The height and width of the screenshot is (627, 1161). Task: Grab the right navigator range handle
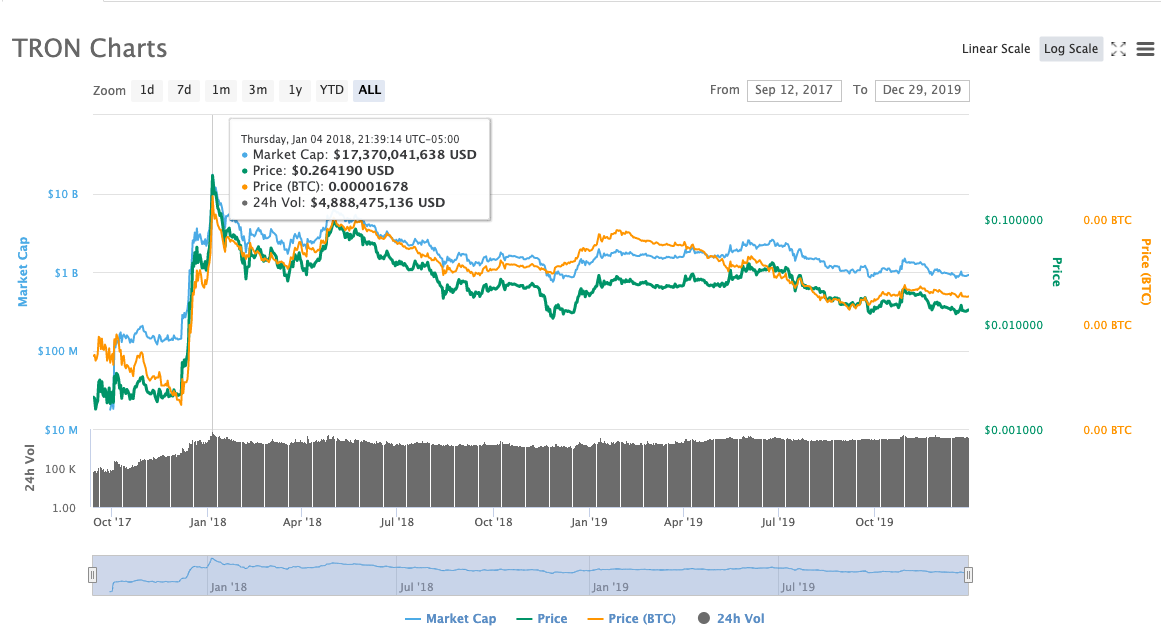tap(968, 575)
